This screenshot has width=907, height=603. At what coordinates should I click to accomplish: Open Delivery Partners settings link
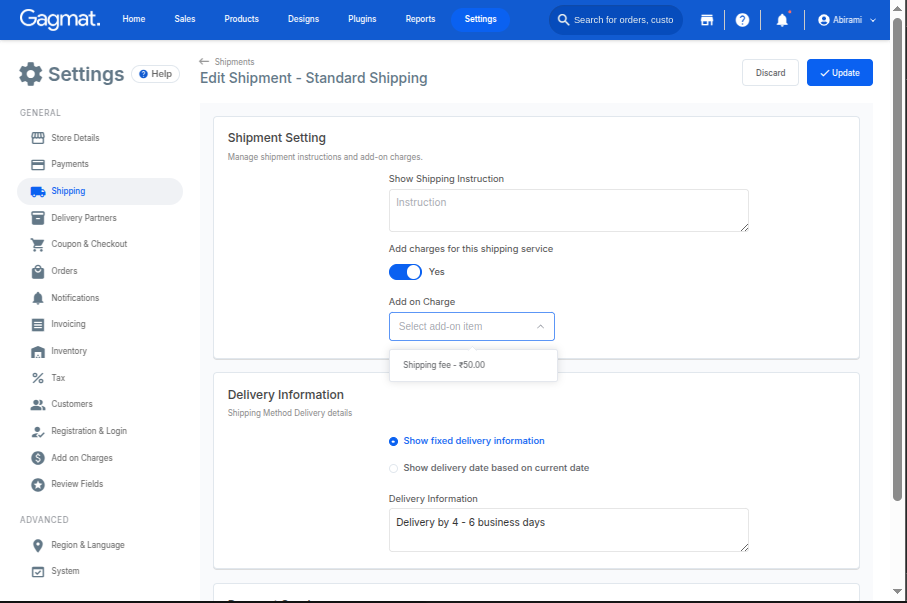[84, 218]
